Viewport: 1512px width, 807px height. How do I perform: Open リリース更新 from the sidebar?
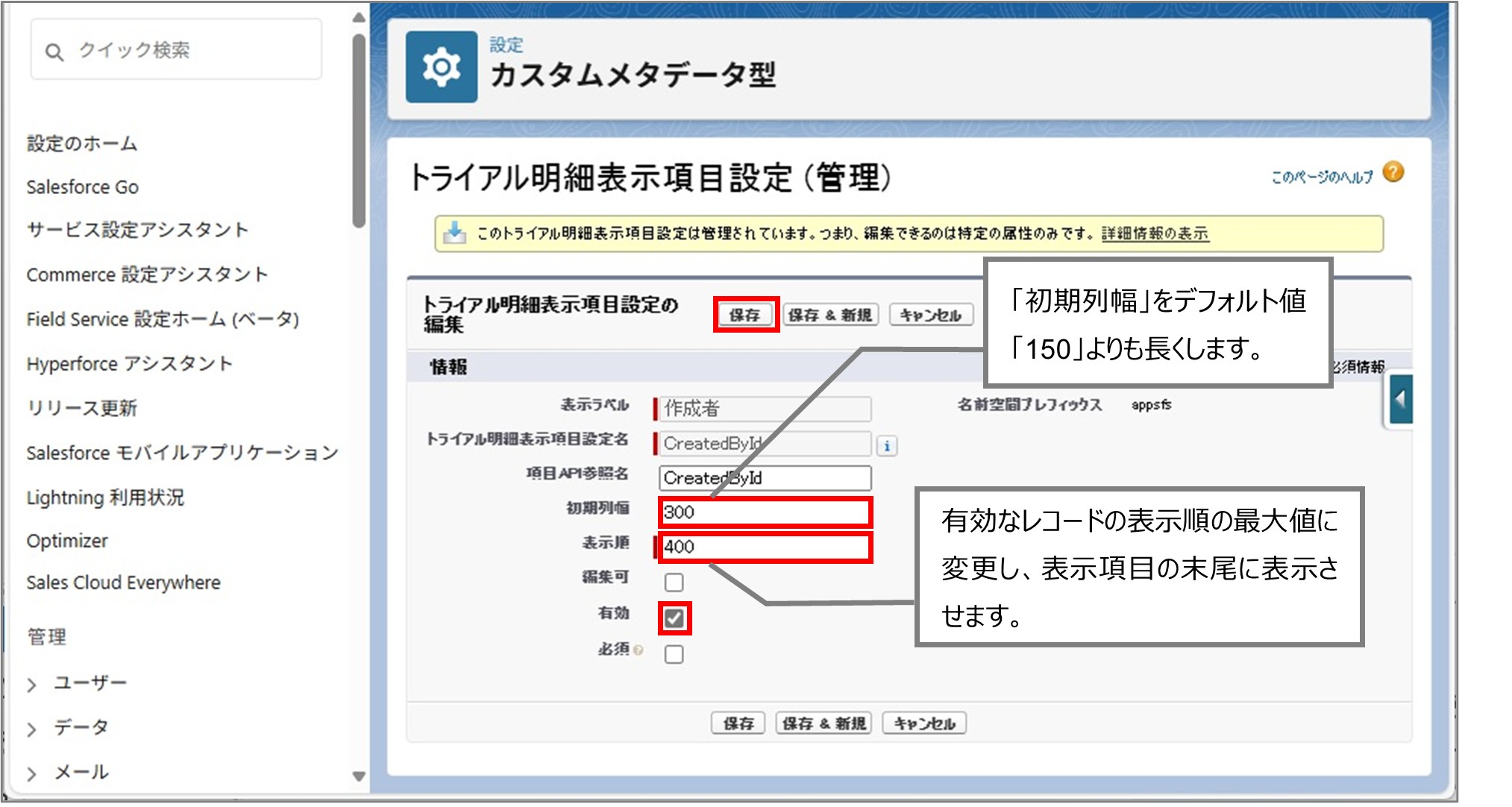(x=84, y=408)
